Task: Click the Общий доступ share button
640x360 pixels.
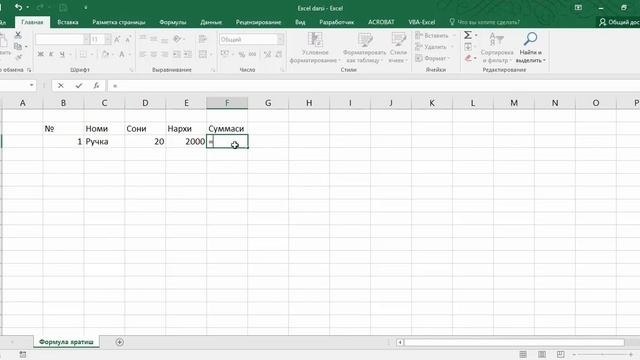Action: coord(618,22)
